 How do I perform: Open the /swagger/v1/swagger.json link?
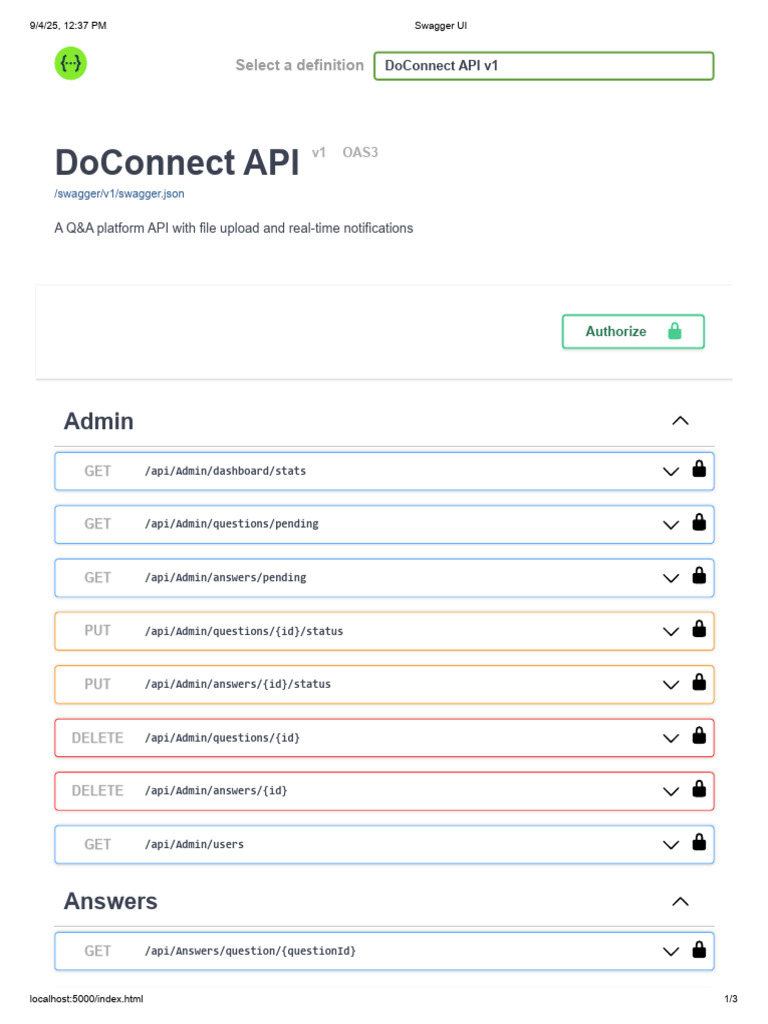tap(119, 194)
